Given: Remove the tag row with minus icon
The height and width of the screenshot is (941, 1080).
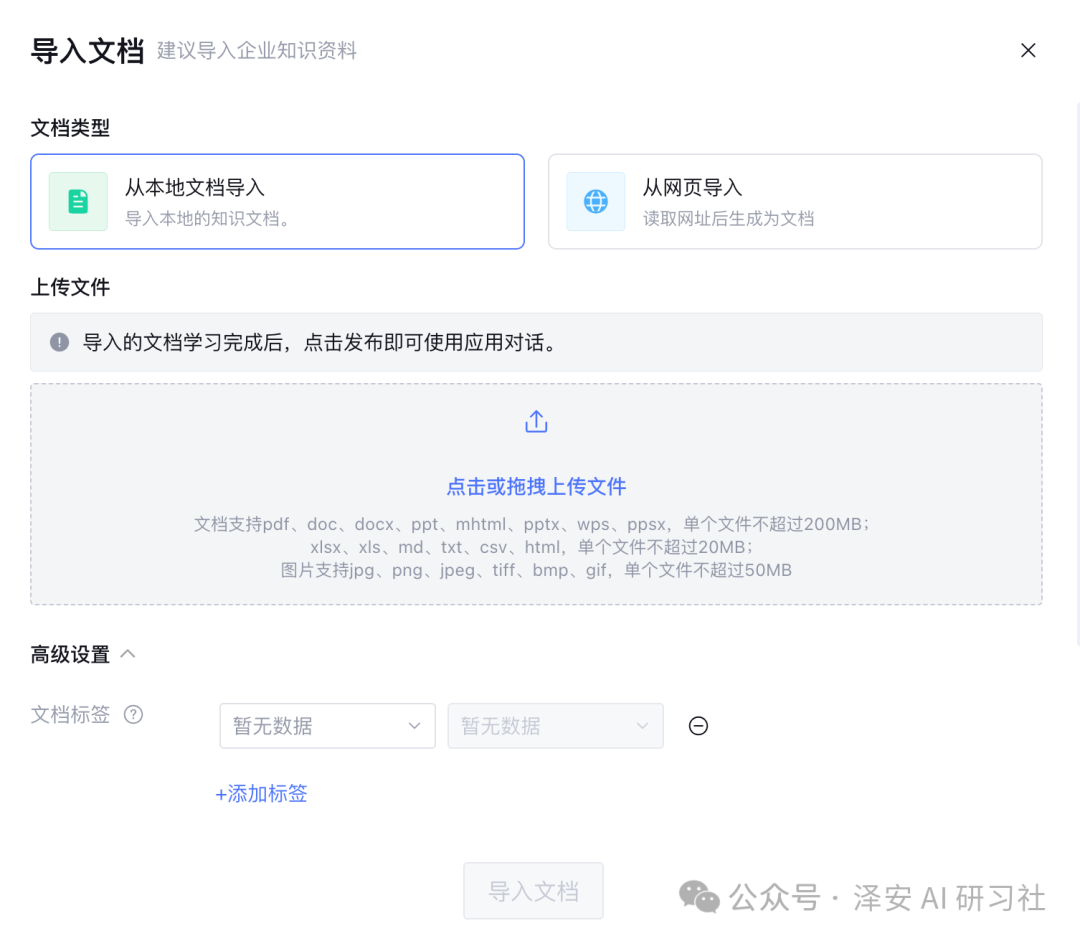Looking at the screenshot, I should (x=698, y=725).
